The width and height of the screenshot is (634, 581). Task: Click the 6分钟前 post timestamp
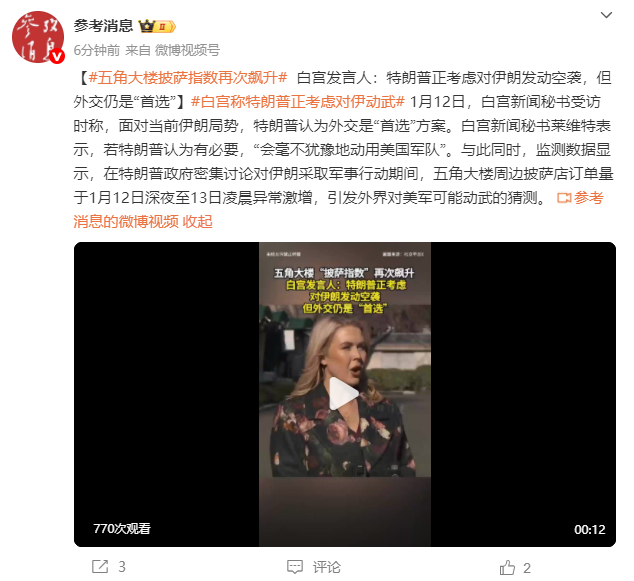(x=97, y=50)
